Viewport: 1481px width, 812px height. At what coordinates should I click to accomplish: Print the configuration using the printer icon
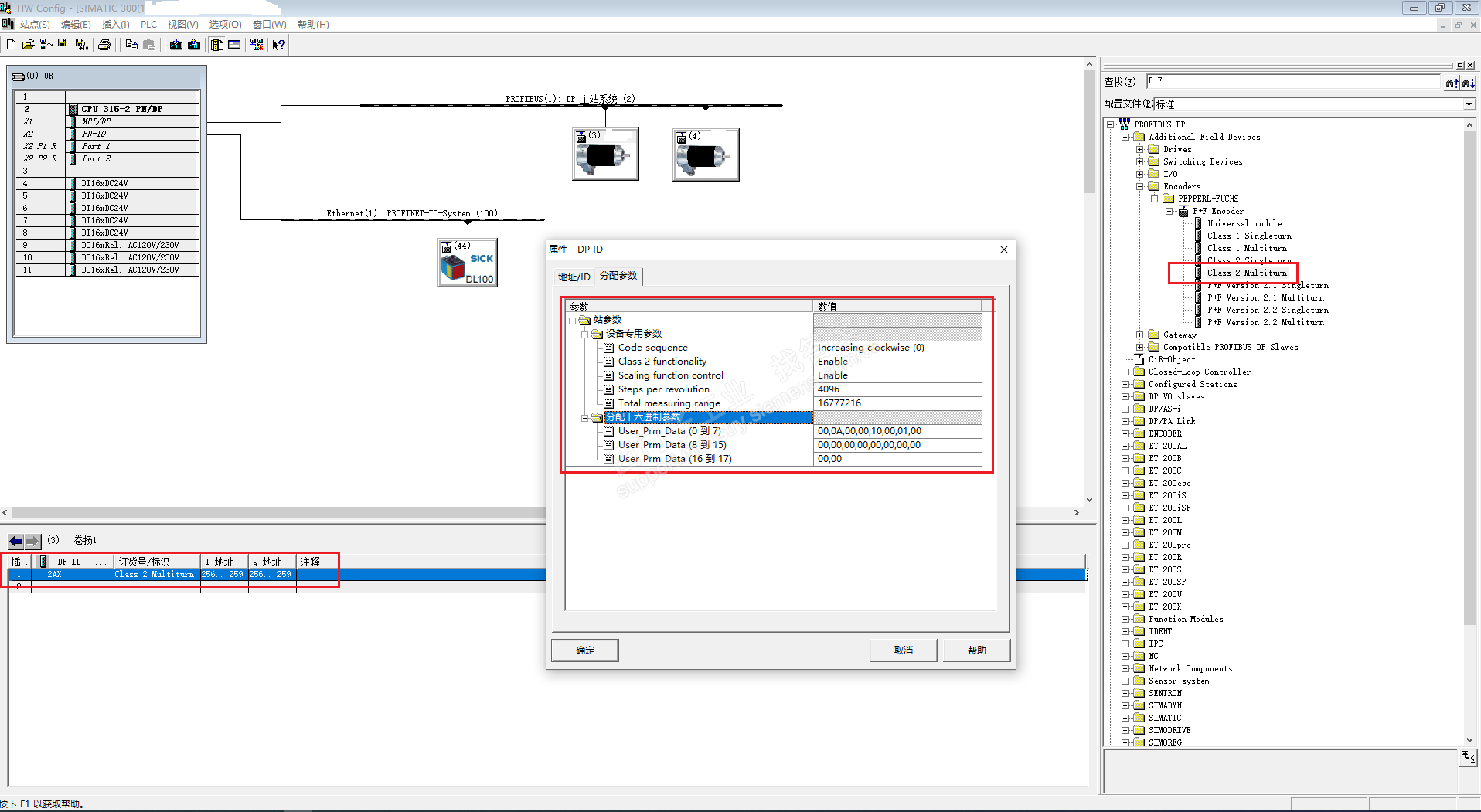coord(104,45)
